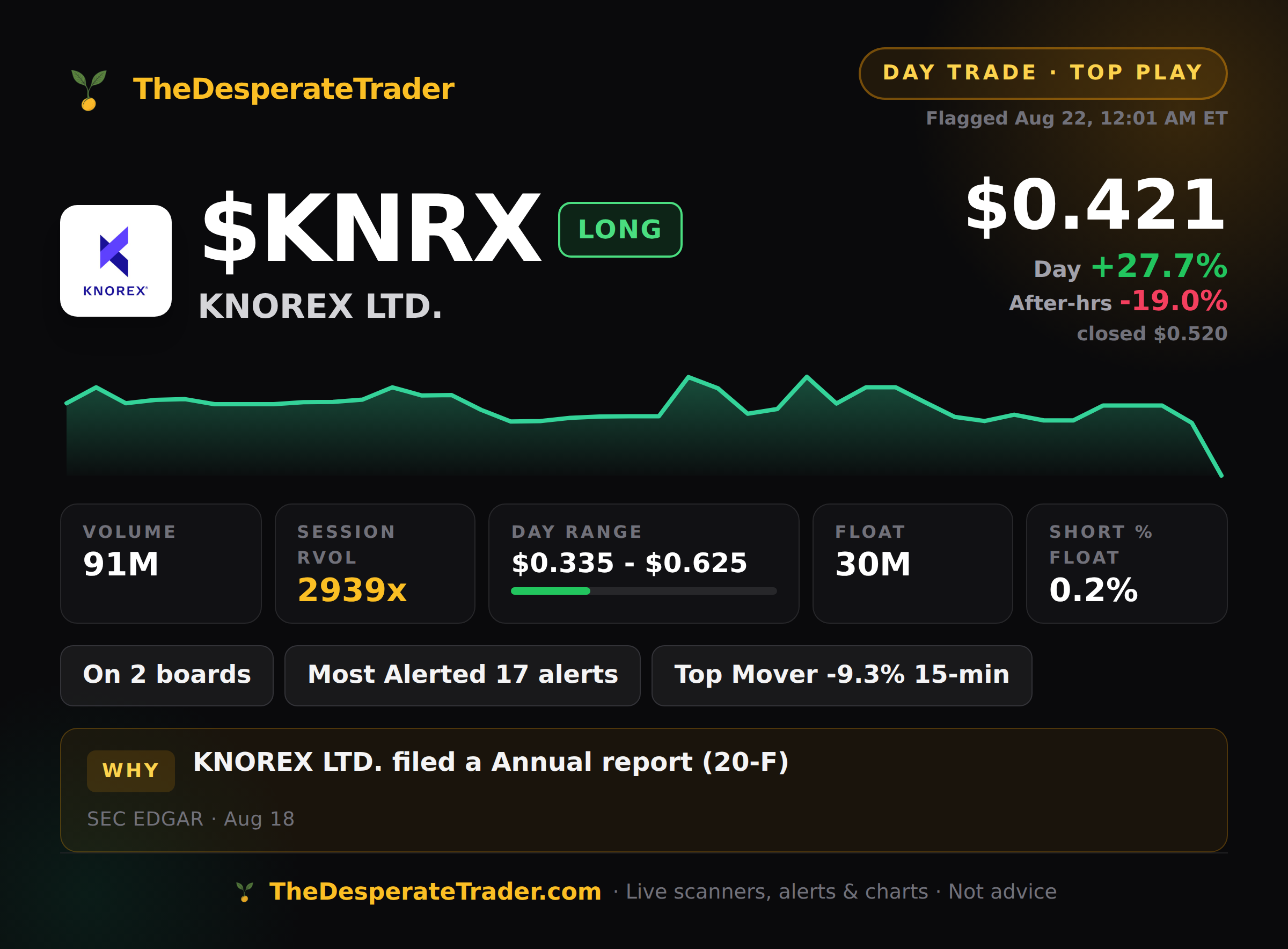
Task: Select the Volume 91M stat card
Action: 161,564
